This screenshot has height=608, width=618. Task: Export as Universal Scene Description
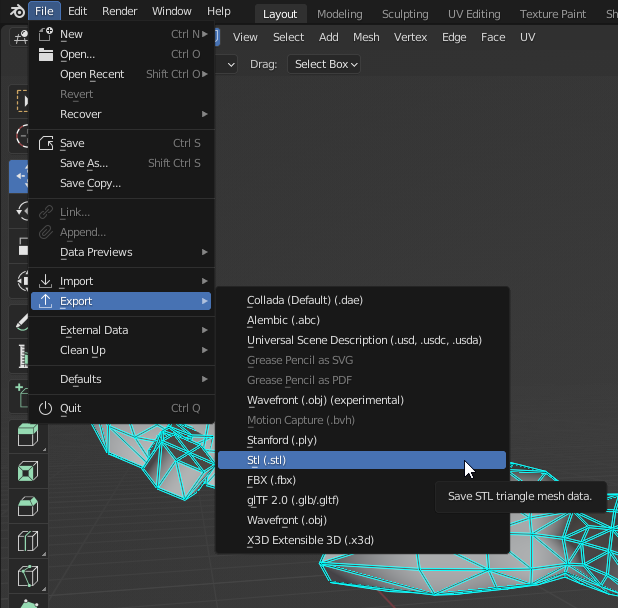(362, 340)
